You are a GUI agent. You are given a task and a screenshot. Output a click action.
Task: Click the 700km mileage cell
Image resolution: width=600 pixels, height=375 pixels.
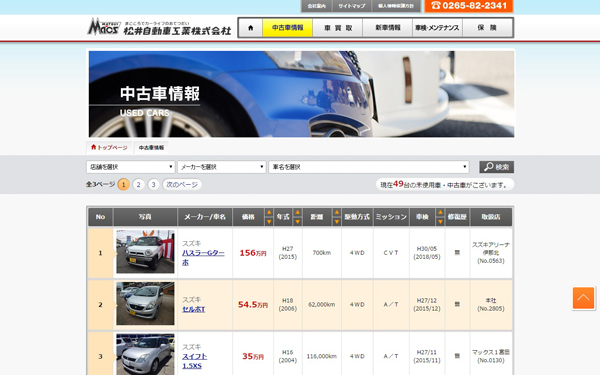click(322, 253)
